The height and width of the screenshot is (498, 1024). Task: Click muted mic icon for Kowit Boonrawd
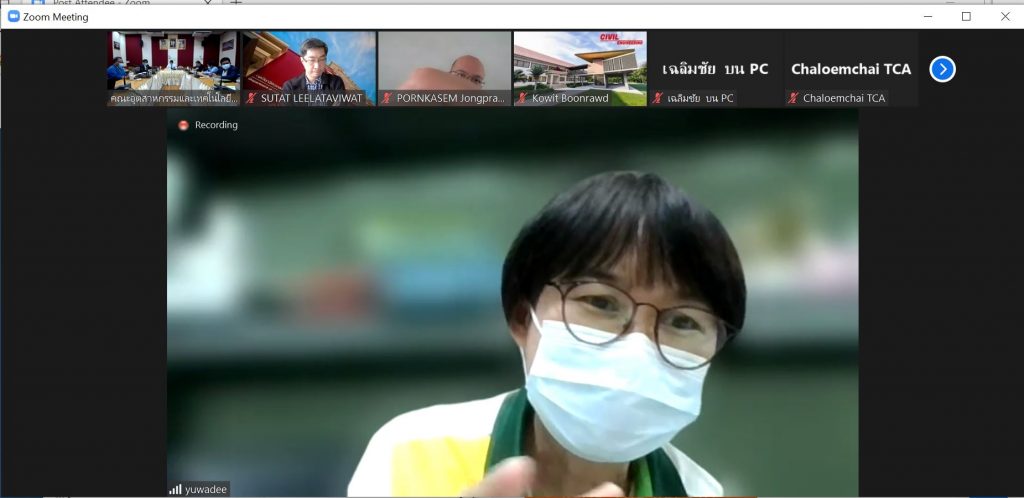(522, 99)
